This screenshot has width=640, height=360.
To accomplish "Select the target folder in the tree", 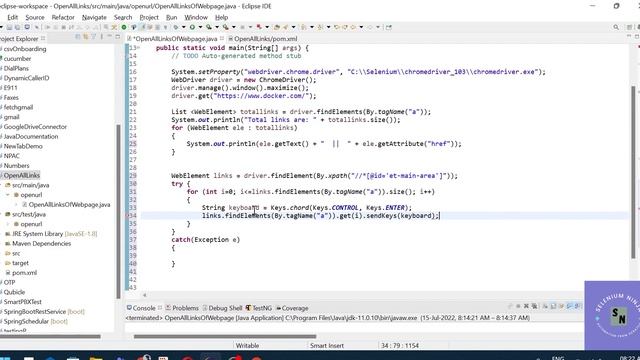I will click(17, 263).
